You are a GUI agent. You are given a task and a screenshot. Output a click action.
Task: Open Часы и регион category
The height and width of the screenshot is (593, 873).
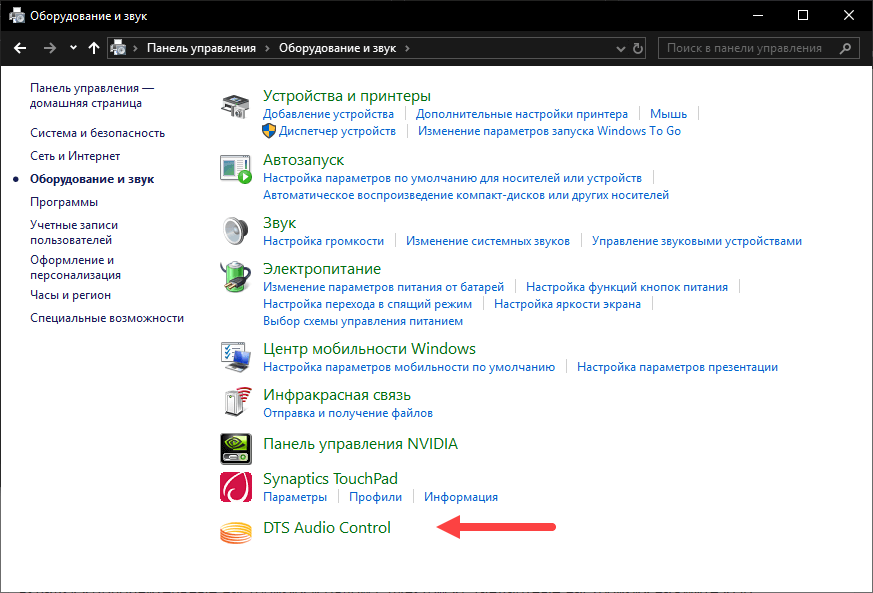point(70,295)
